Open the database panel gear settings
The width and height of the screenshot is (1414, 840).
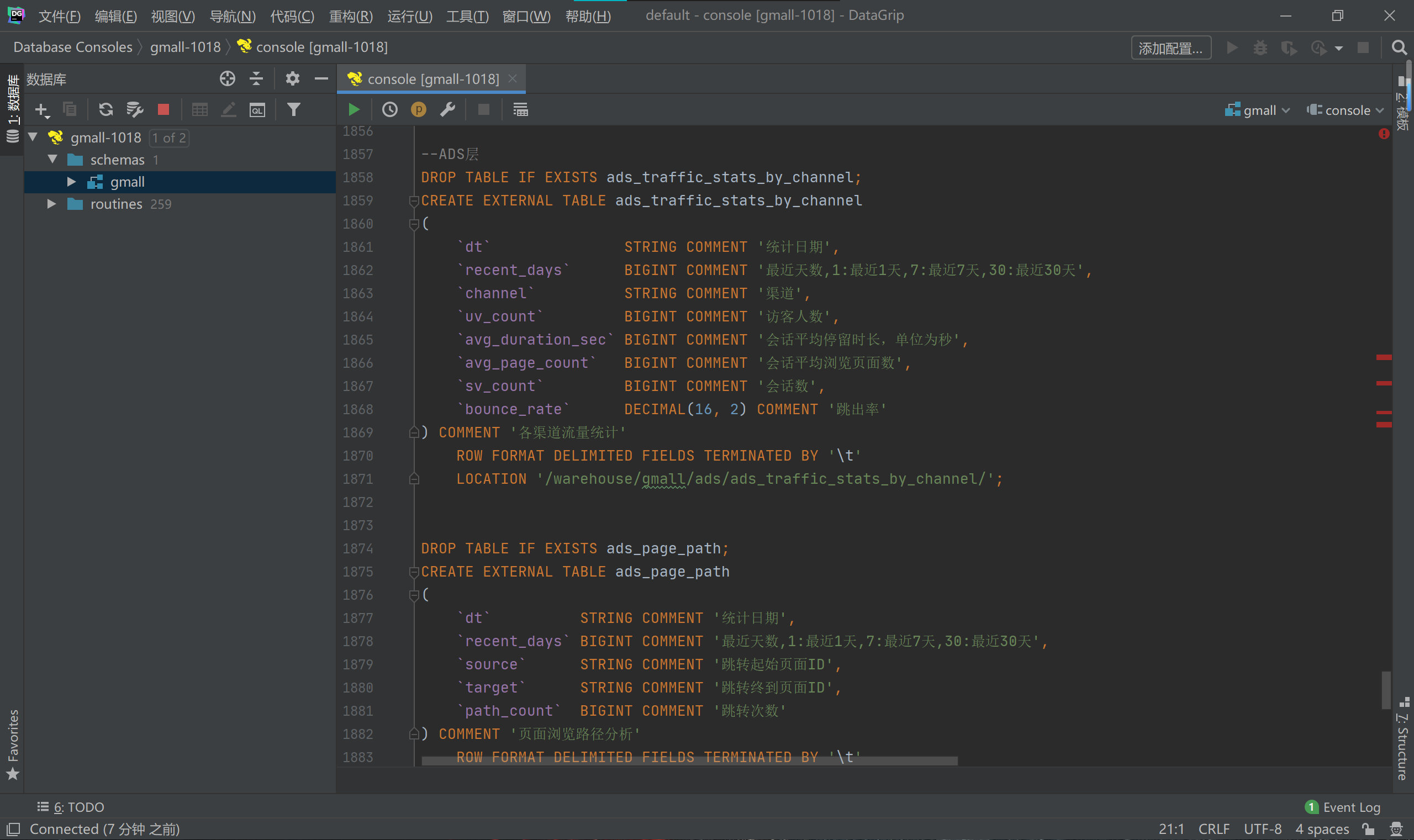(x=292, y=78)
